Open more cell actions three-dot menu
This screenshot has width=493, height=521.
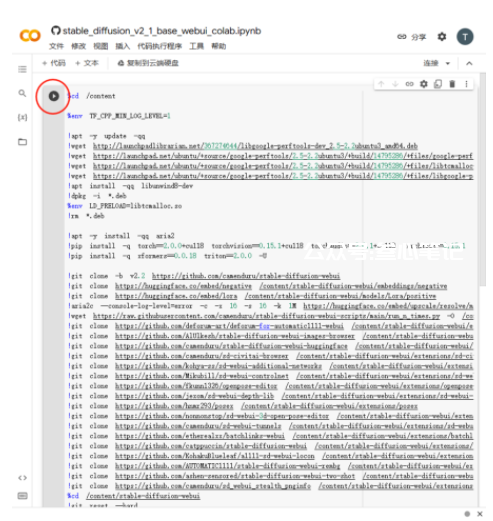point(466,84)
